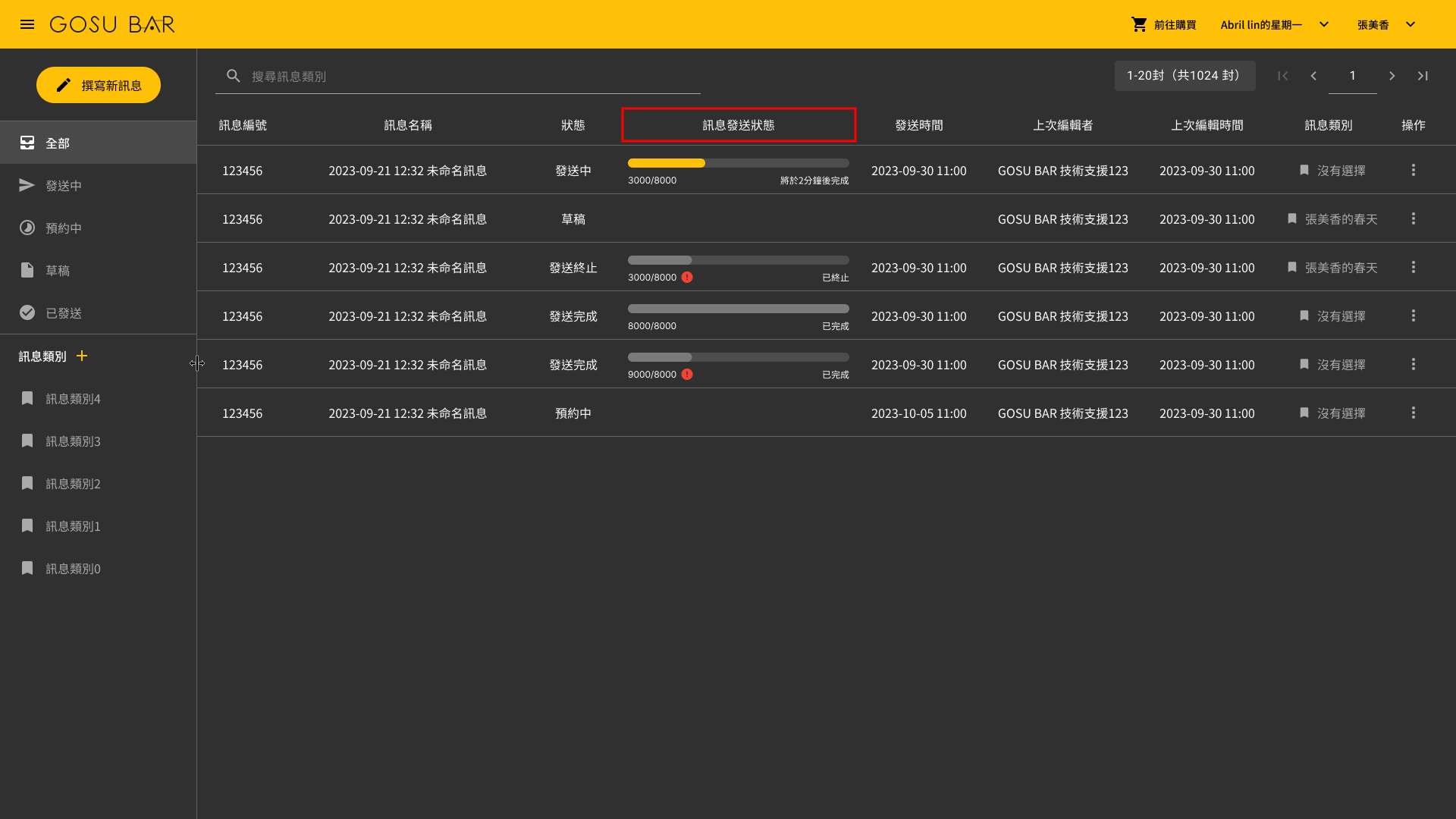Select 發送中 filter in sidebar
Screen dimensions: 1456x819
tap(99, 185)
